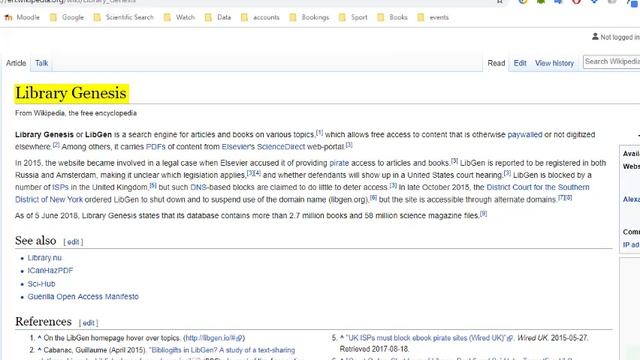Click citation [9] after science magazine files
The image size is (640, 360).
click(483, 213)
